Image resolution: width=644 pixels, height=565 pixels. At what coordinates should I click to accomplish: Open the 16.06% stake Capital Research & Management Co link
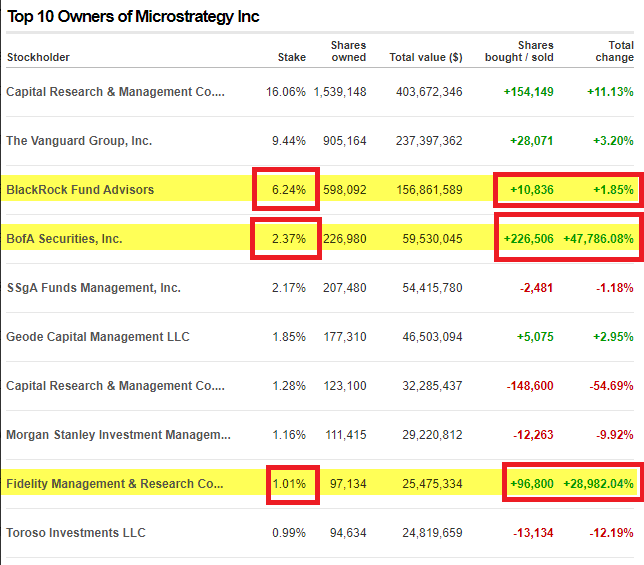click(x=115, y=92)
